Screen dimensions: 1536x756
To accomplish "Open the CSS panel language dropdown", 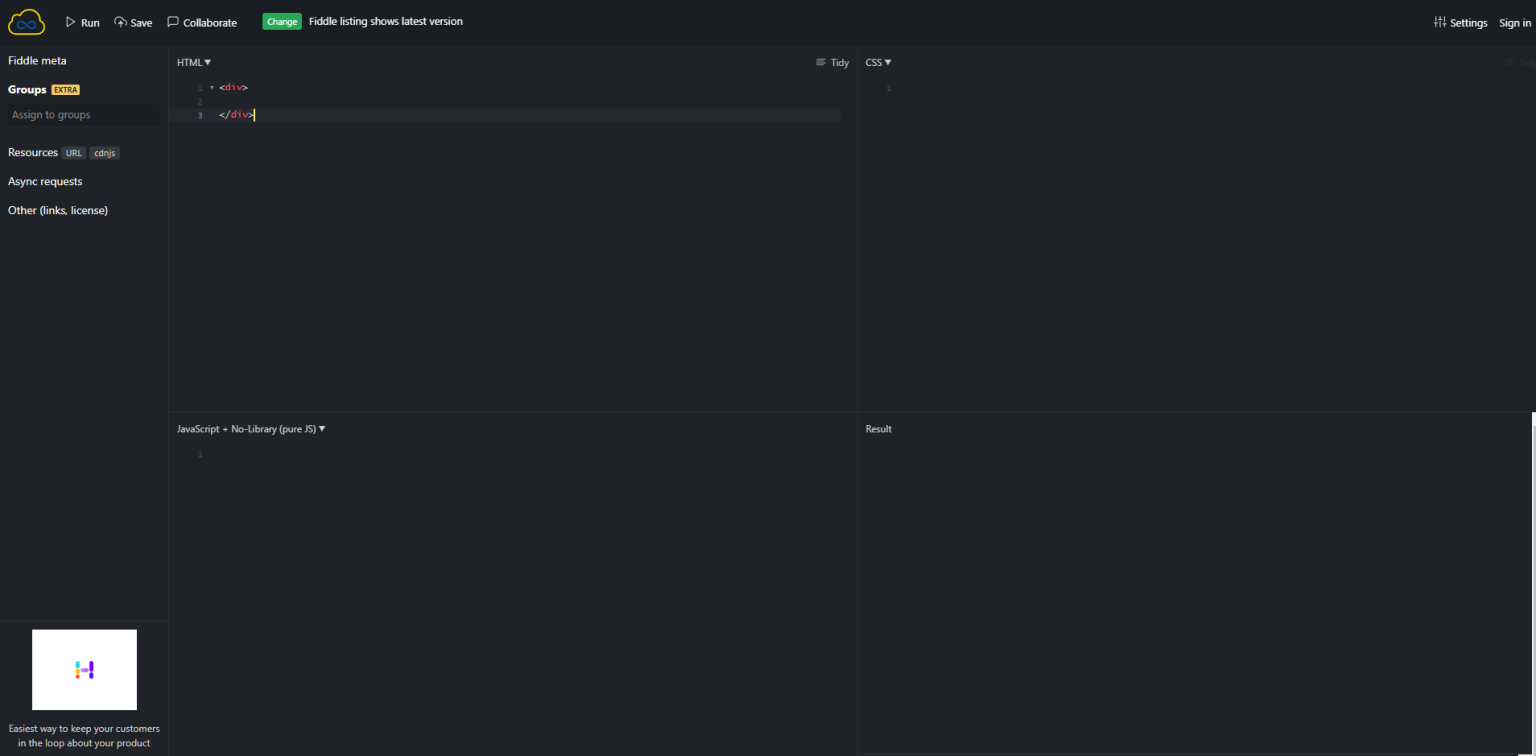I will tap(877, 62).
